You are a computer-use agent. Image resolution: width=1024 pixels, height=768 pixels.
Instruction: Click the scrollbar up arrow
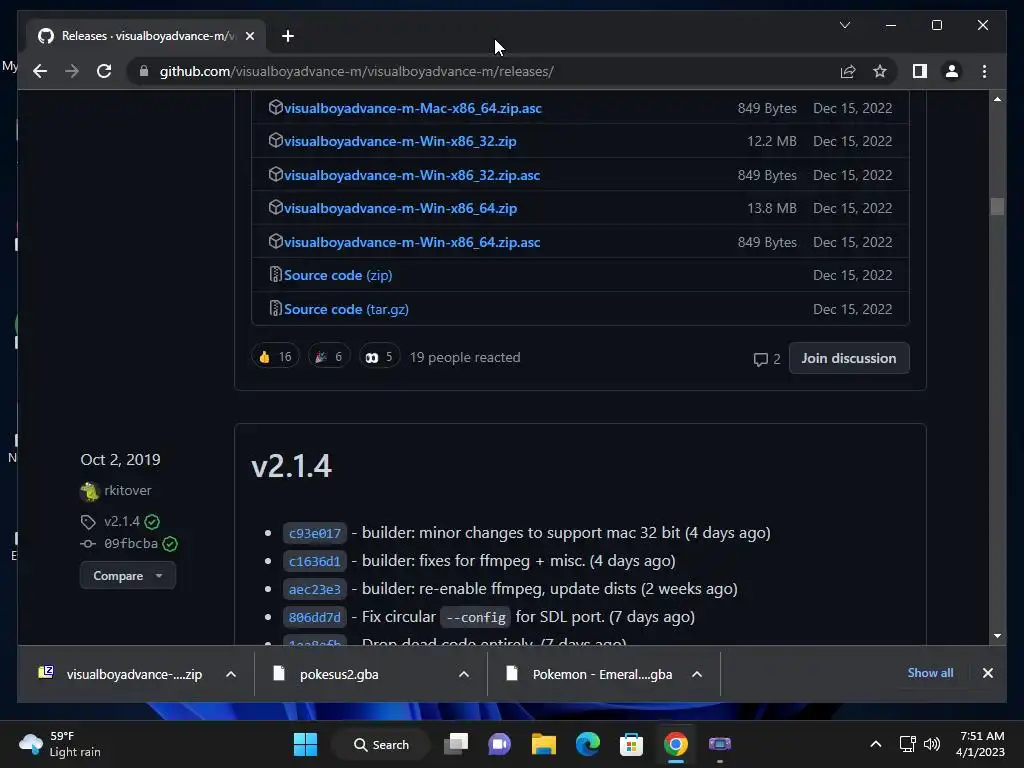pos(997,99)
